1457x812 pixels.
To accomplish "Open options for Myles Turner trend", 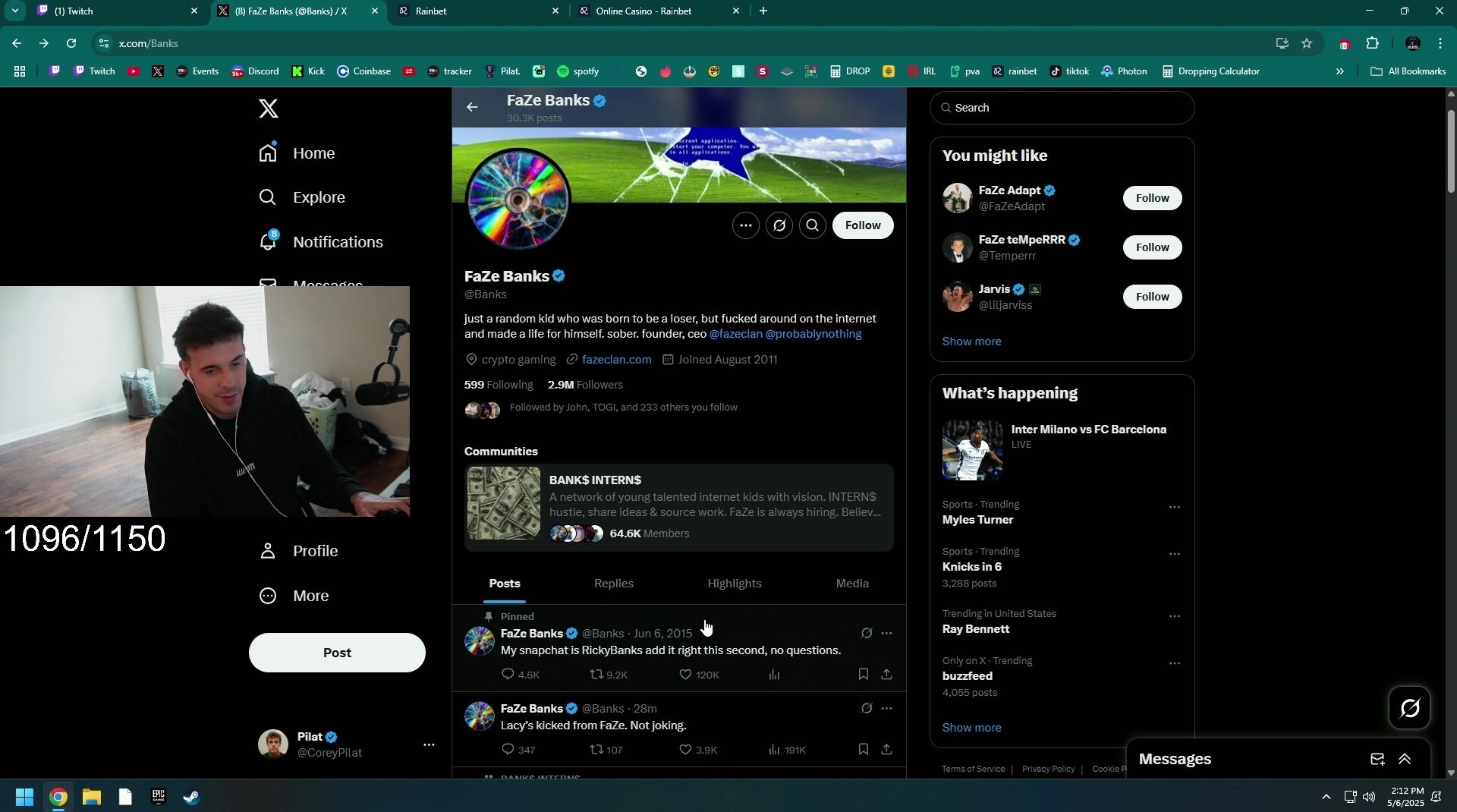I will pos(1175,507).
